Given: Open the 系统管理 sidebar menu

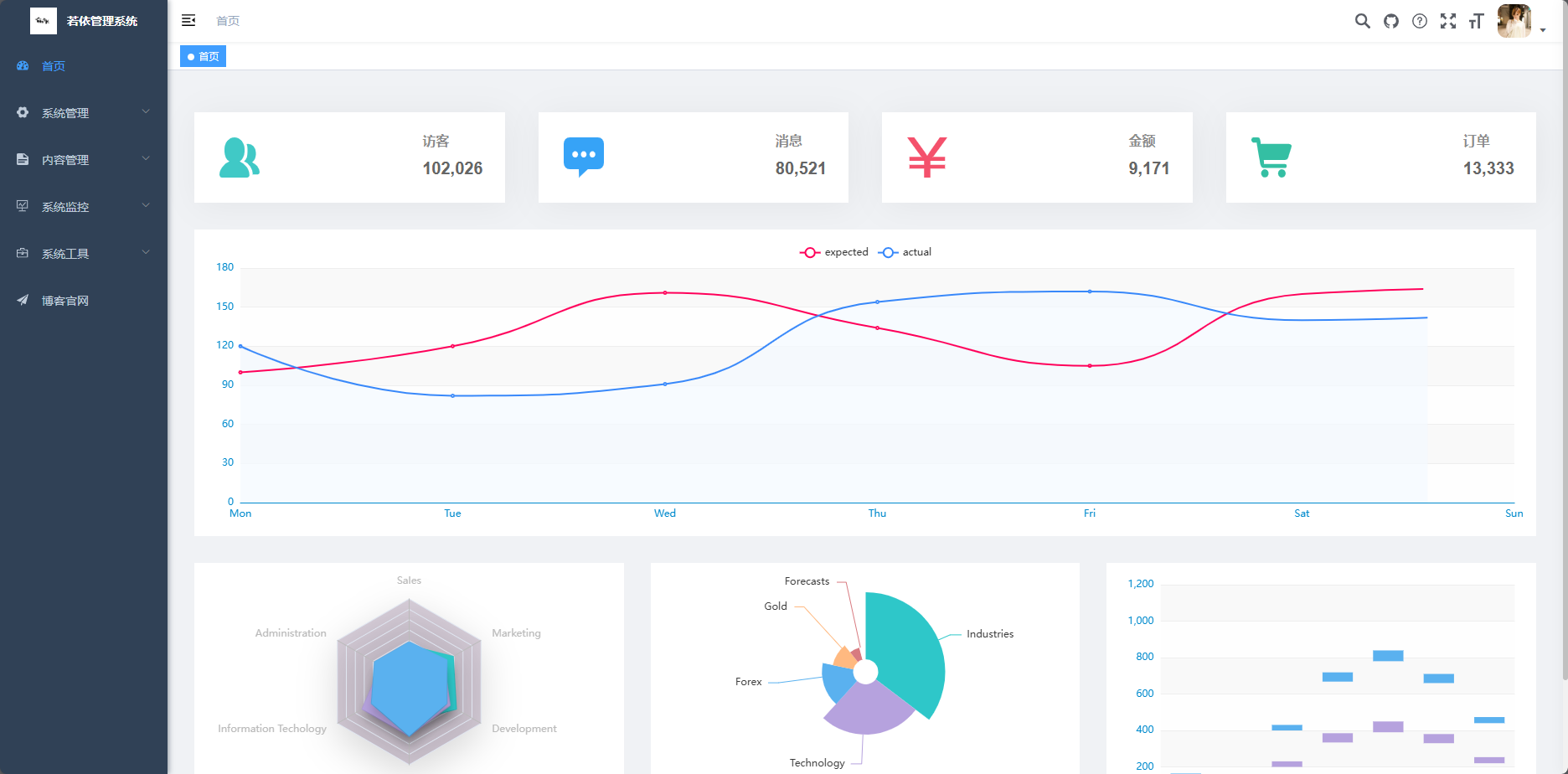Looking at the screenshot, I should click(x=84, y=113).
